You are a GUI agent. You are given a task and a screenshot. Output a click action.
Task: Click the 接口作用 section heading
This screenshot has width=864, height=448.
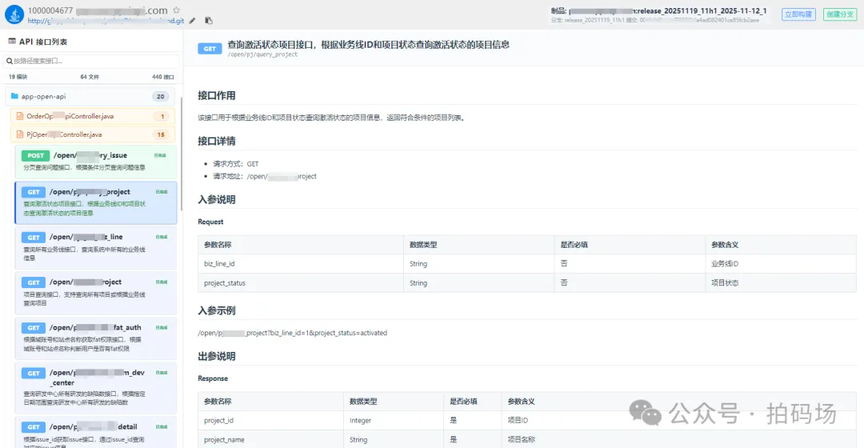(x=217, y=96)
